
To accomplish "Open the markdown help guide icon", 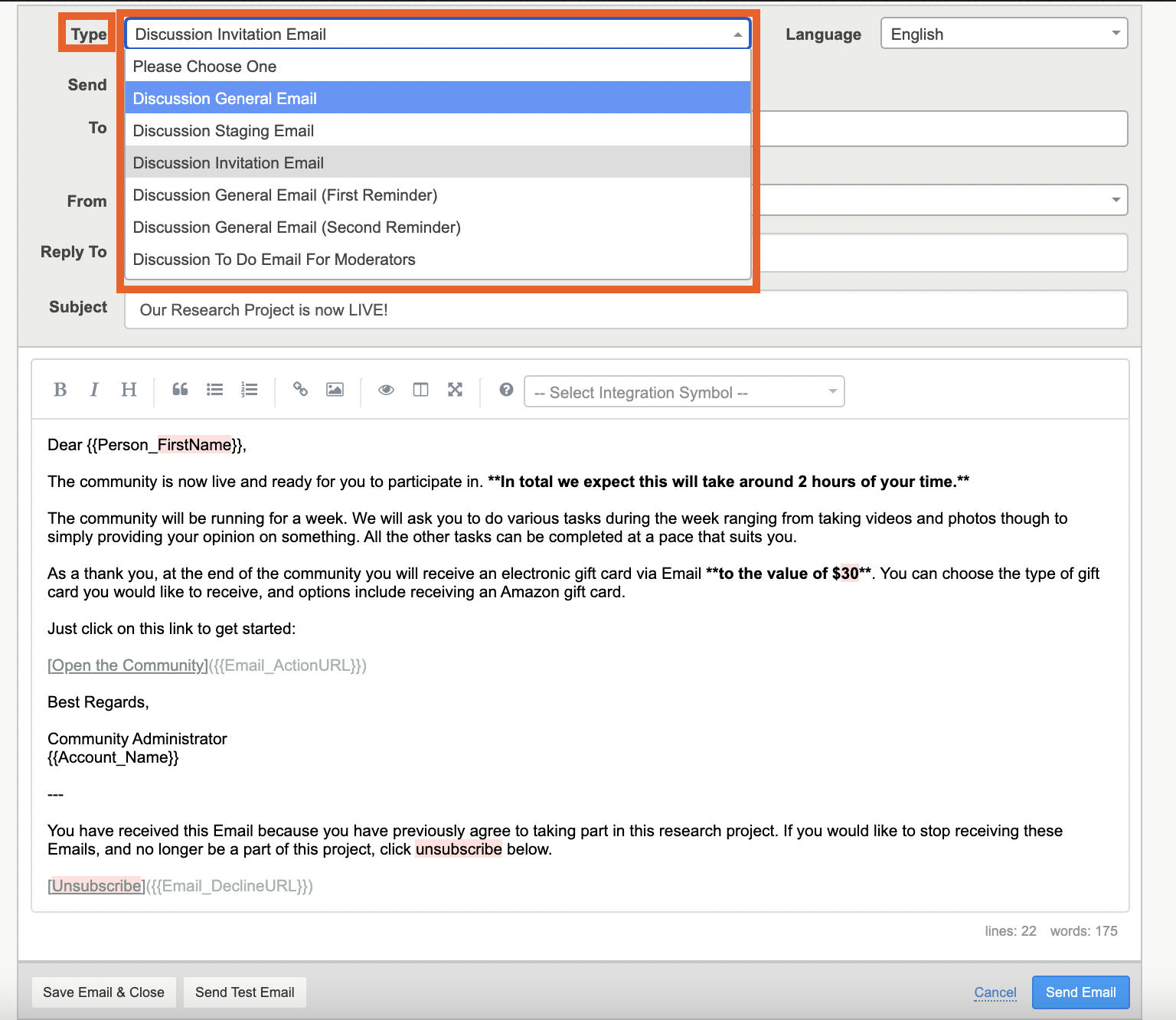I will pos(506,390).
